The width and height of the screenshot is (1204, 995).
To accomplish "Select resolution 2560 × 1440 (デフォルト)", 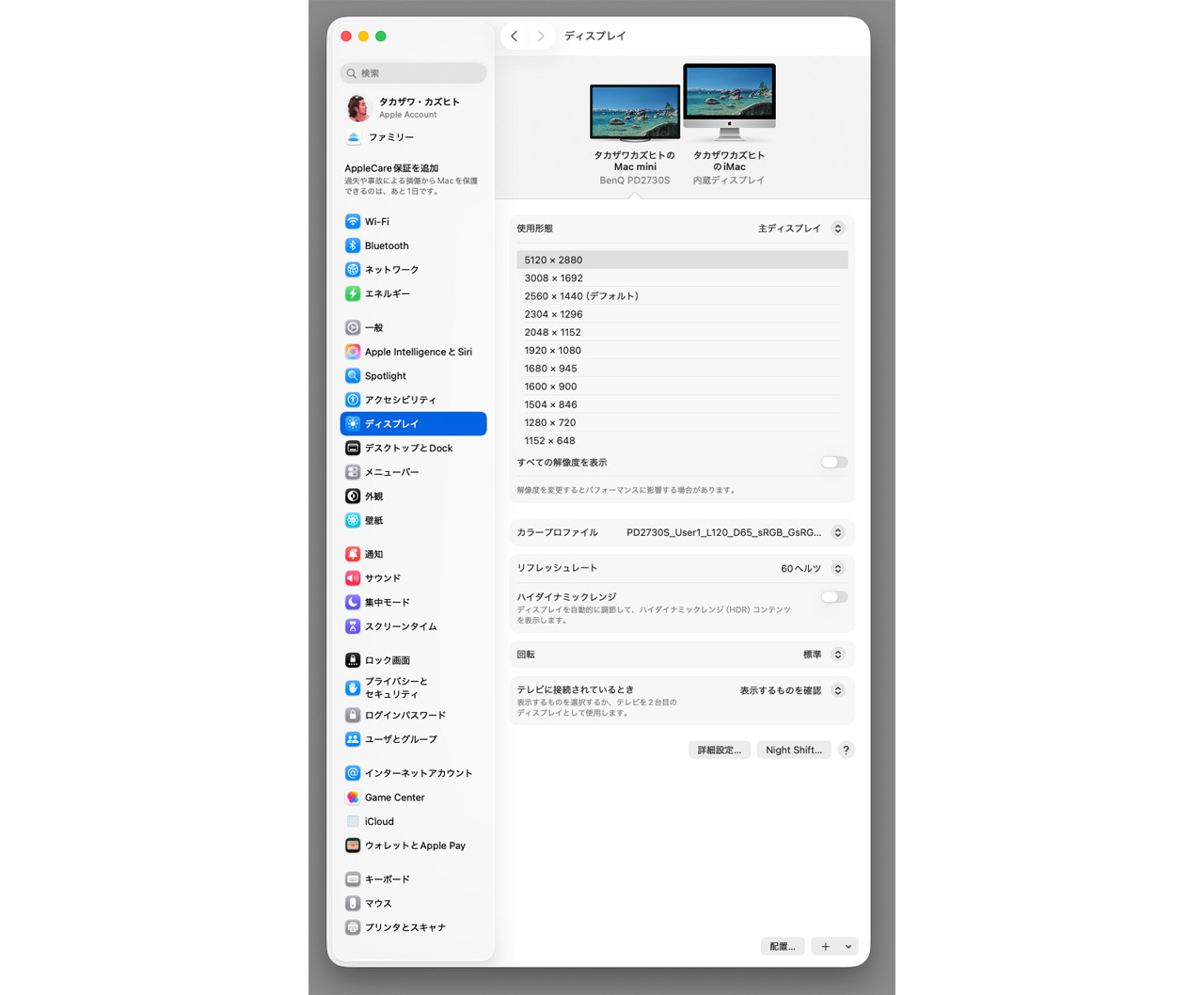I will (x=682, y=296).
